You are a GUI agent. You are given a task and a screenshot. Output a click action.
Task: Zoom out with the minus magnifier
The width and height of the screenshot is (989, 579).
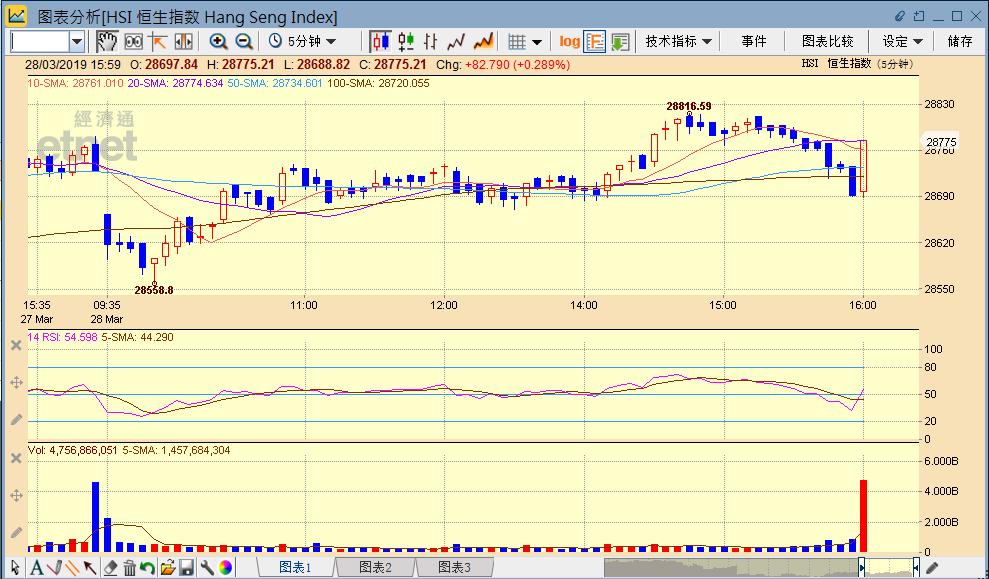pyautogui.click(x=243, y=42)
